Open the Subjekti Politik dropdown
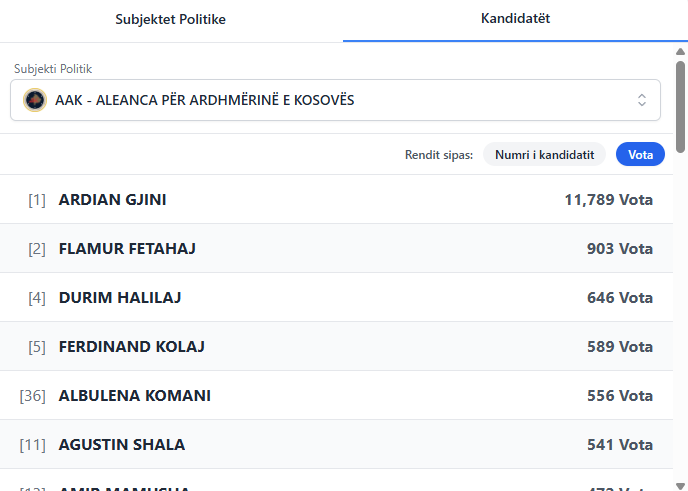This screenshot has width=688, height=491. [x=335, y=100]
